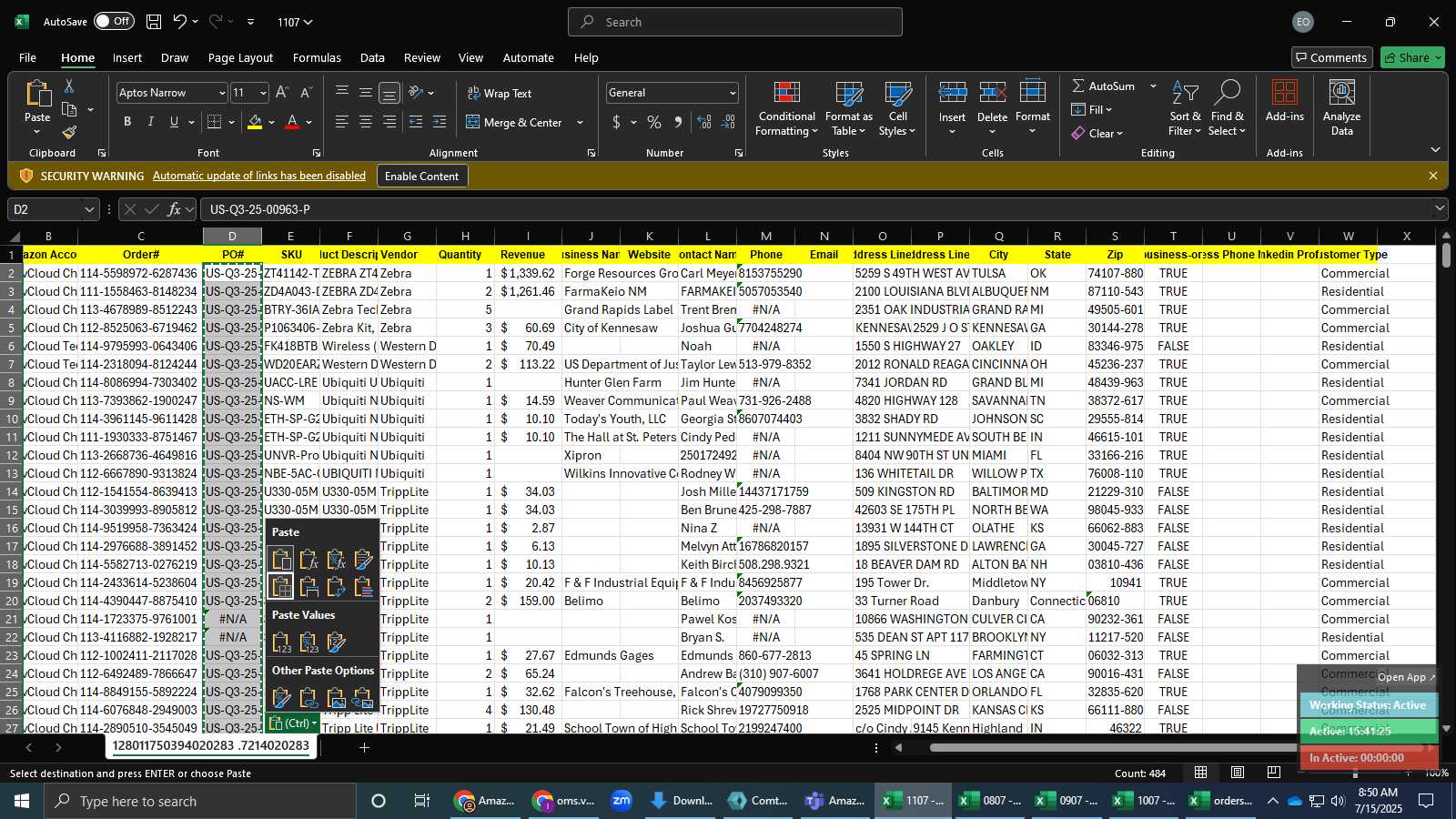1456x819 pixels.
Task: Apply Comma Style number format
Action: [x=678, y=122]
